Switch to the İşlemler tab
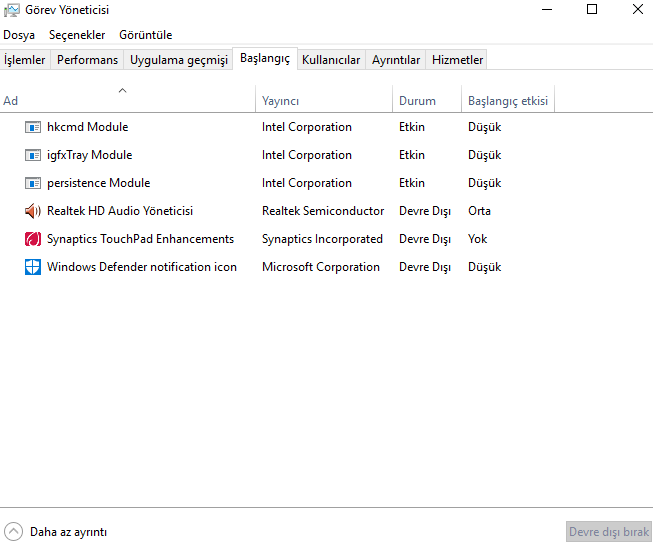Image resolution: width=653 pixels, height=544 pixels. pyautogui.click(x=25, y=60)
